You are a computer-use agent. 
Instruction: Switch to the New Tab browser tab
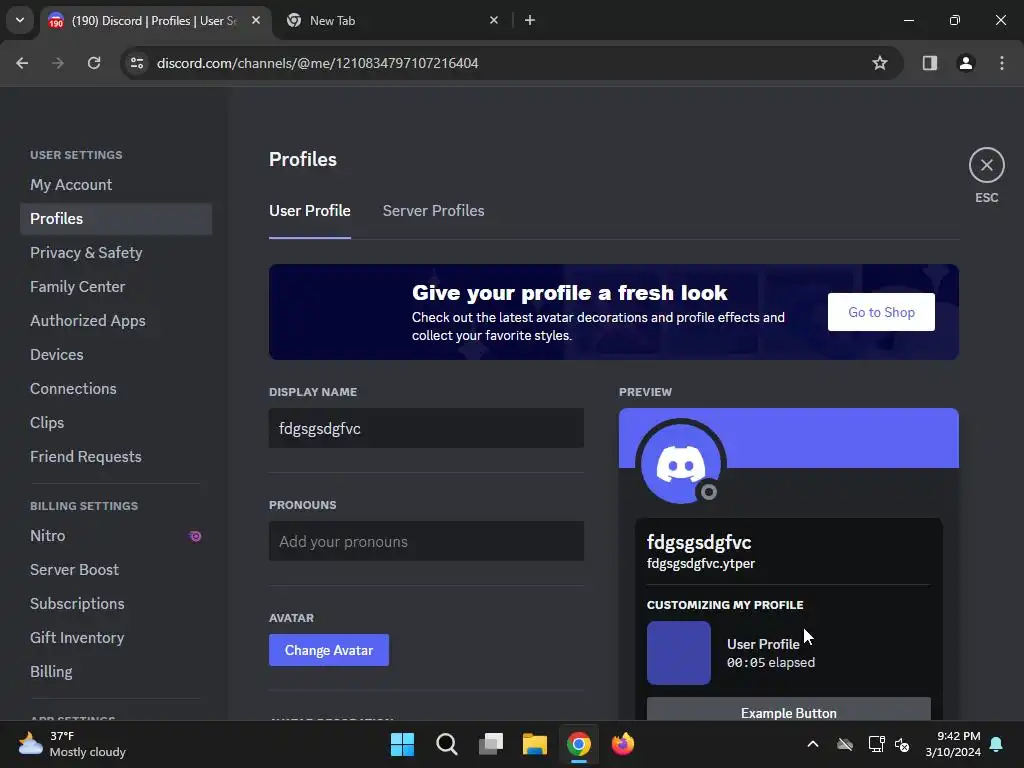pos(391,21)
